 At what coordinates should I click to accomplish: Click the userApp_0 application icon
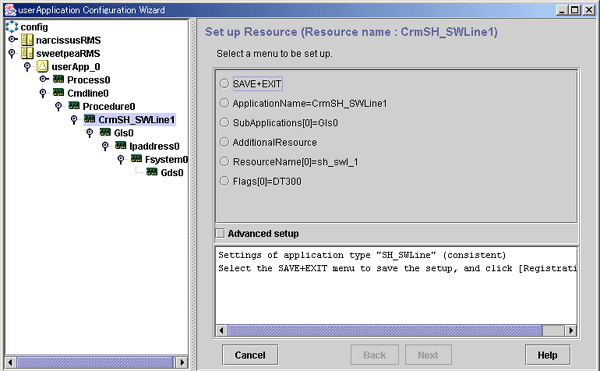(x=42, y=67)
